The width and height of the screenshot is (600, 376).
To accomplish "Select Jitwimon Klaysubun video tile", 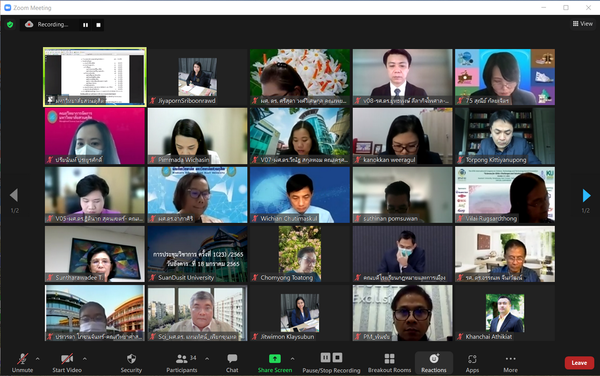I will [x=300, y=313].
